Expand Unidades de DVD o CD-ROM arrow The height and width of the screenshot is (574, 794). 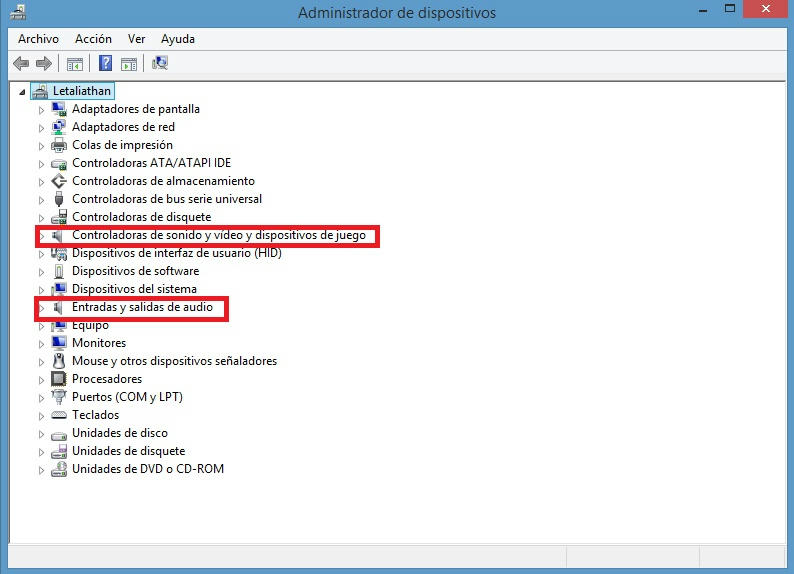(41, 470)
